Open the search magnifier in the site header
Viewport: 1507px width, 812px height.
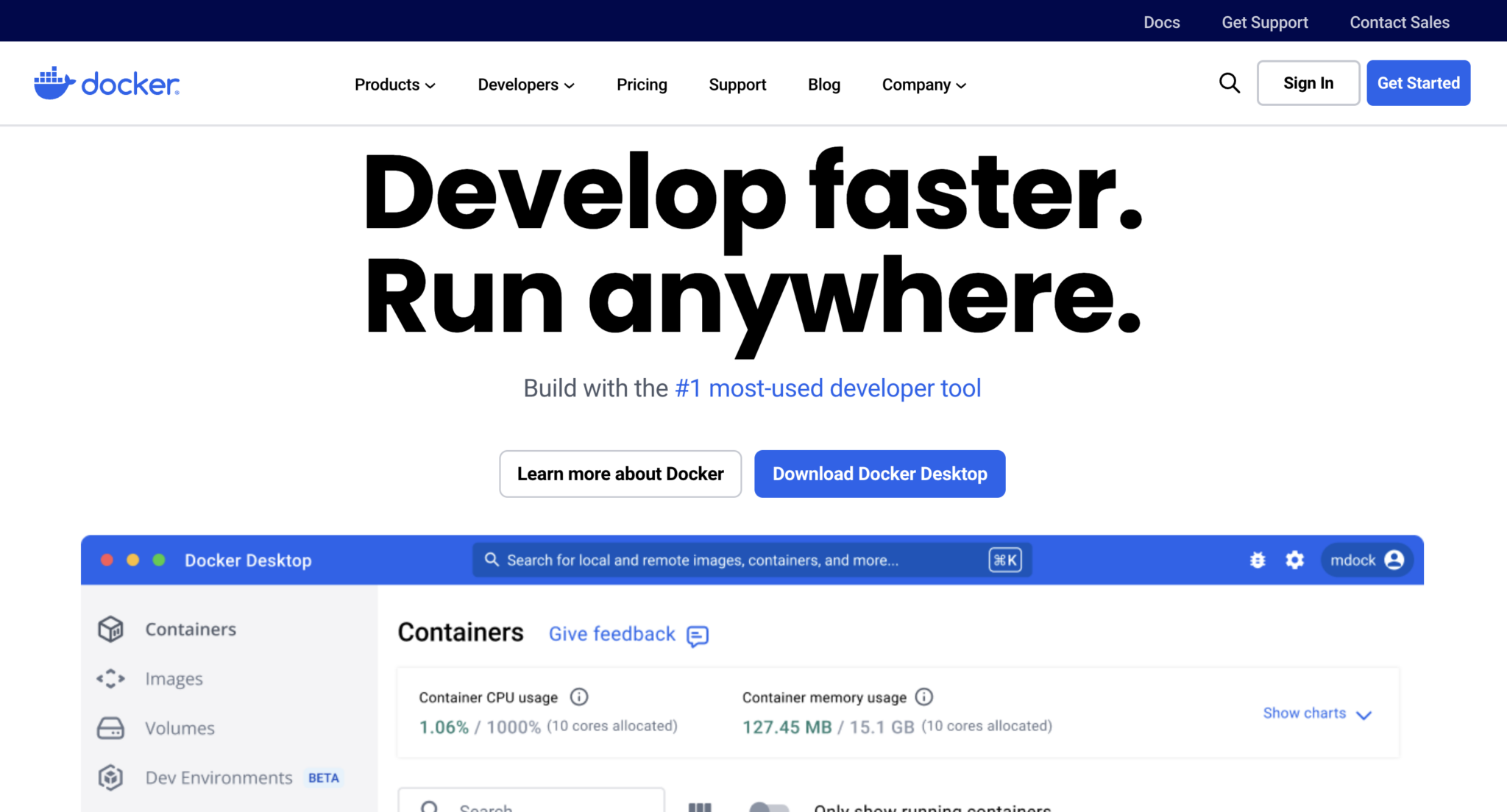(x=1229, y=83)
